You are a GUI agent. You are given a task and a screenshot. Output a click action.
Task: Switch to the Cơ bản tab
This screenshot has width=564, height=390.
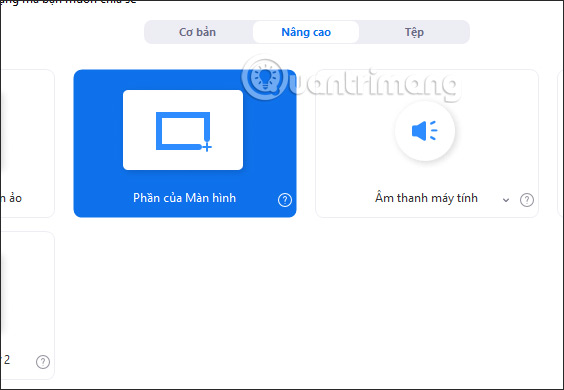pyautogui.click(x=197, y=32)
